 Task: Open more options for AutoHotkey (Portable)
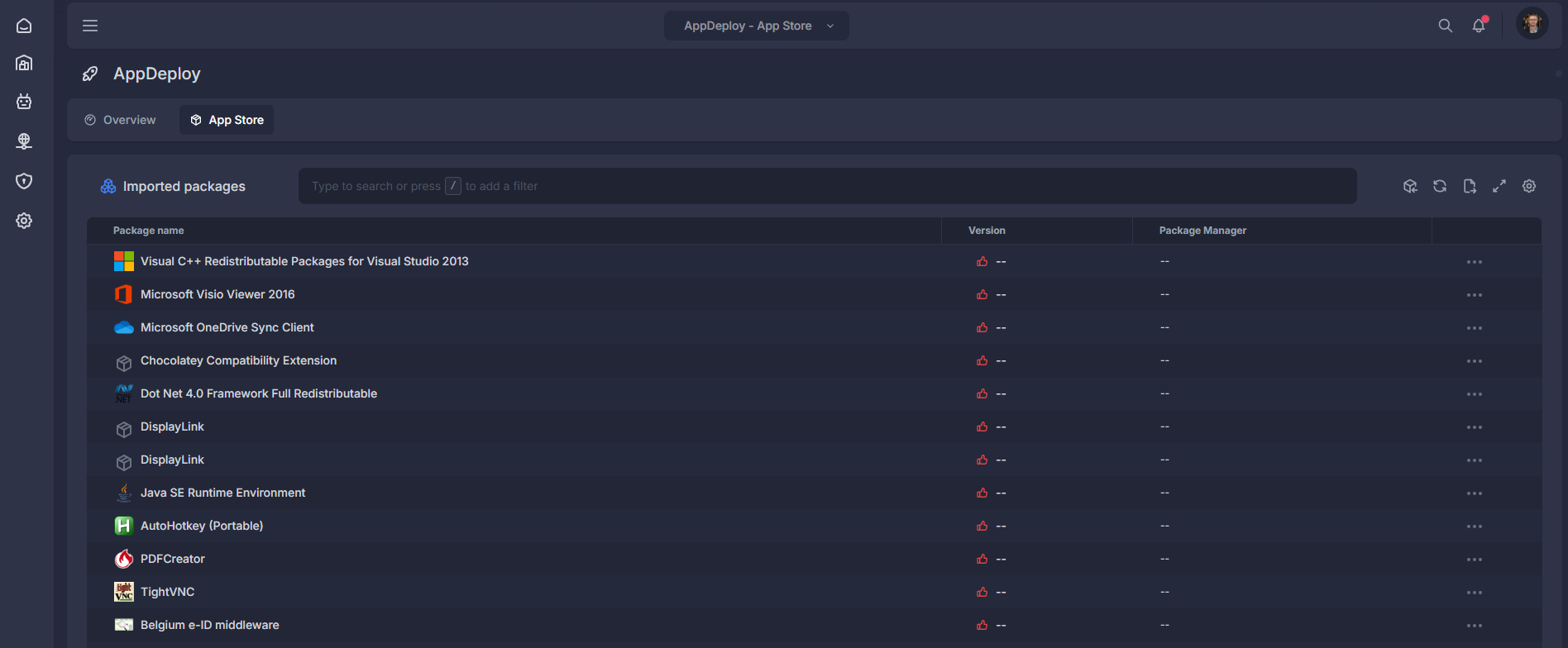coord(1474,526)
